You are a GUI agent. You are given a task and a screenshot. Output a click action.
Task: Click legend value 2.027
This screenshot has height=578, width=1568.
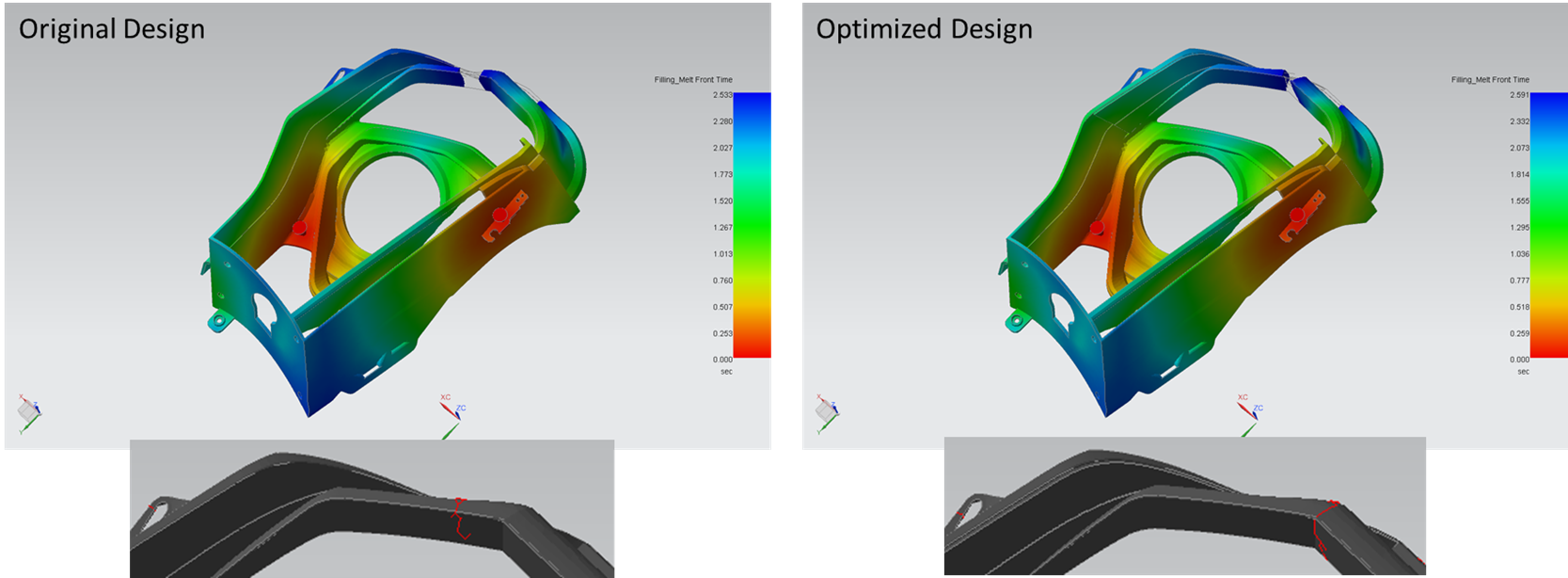[x=722, y=148]
